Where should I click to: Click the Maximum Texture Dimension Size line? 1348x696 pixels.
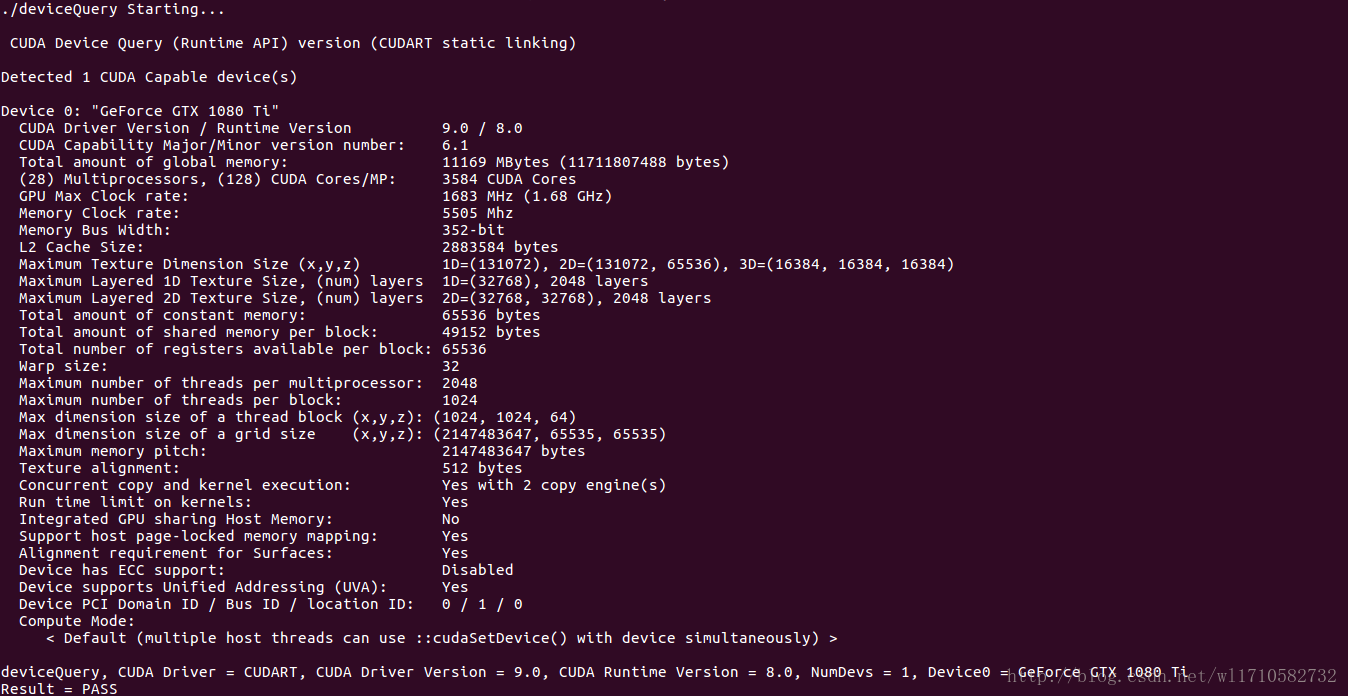[486, 264]
